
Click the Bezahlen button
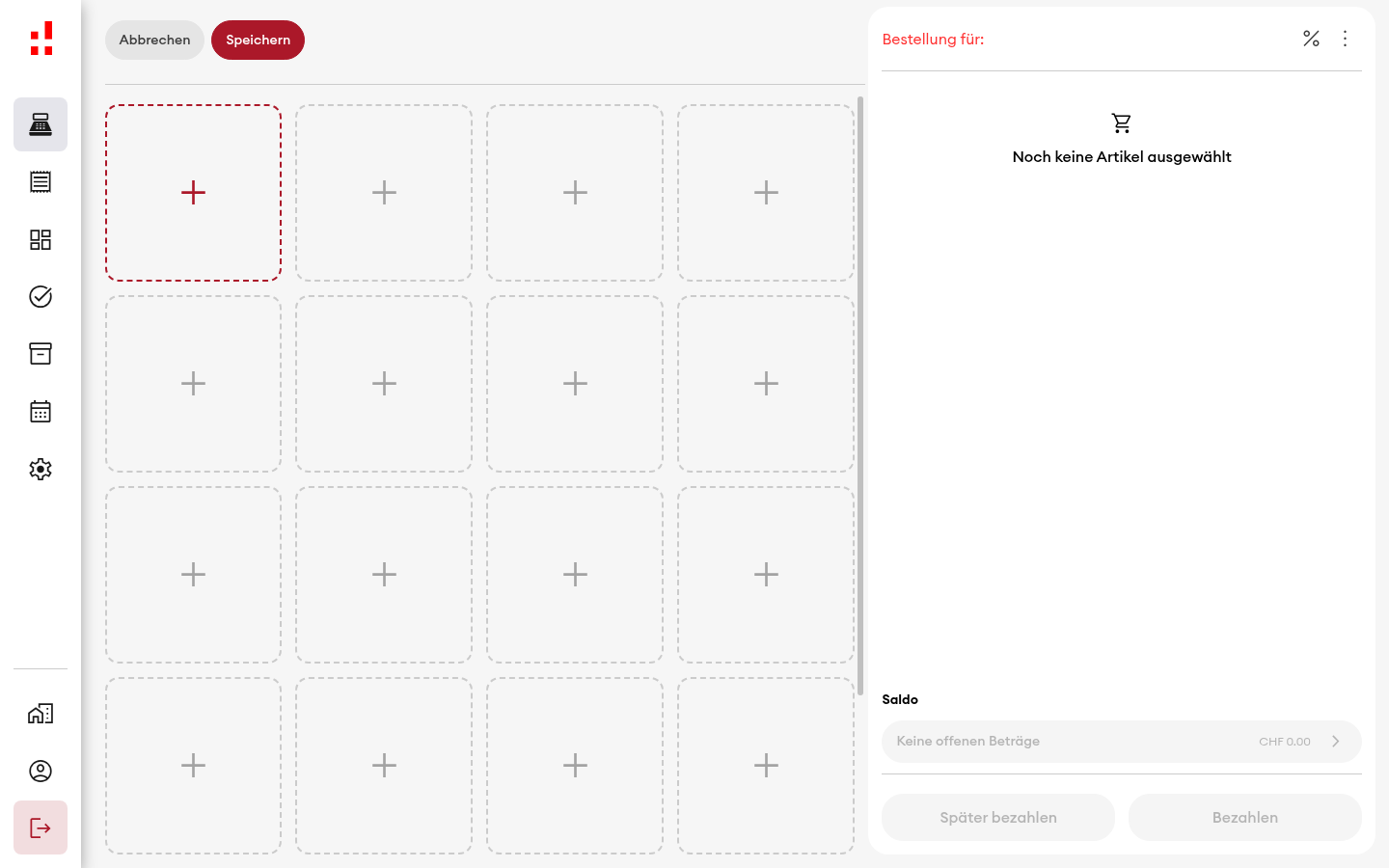pyautogui.click(x=1245, y=817)
